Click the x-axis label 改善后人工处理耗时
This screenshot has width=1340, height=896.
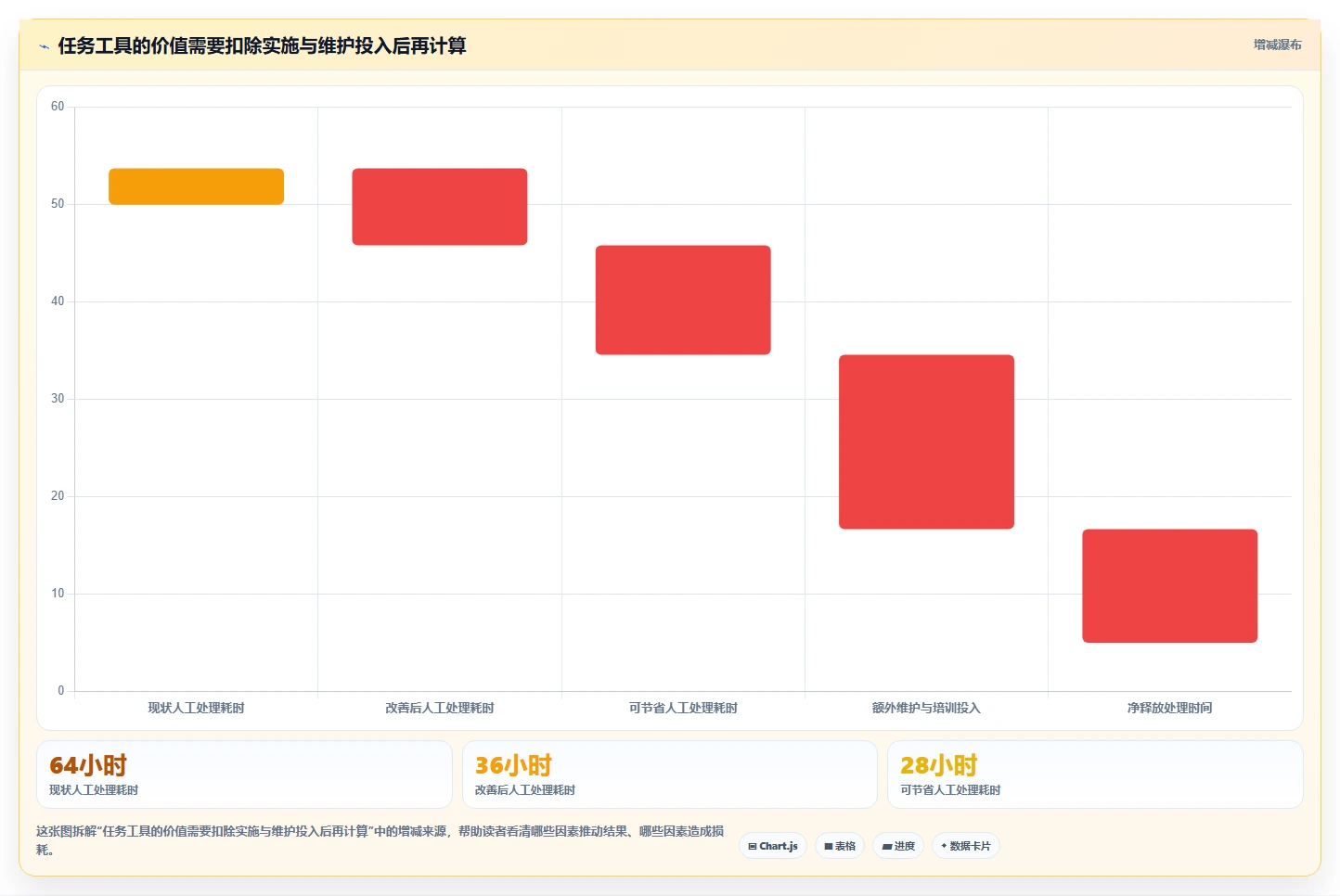(x=440, y=708)
